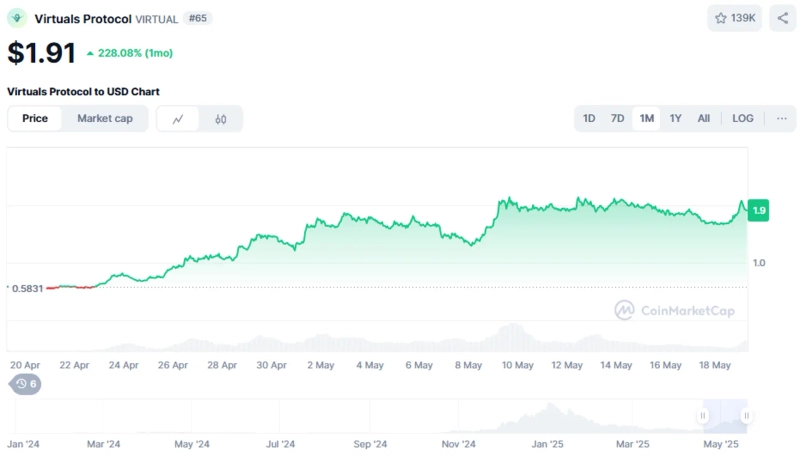Image resolution: width=800 pixels, height=456 pixels.
Task: Click the right handle of range slider
Action: click(x=745, y=416)
